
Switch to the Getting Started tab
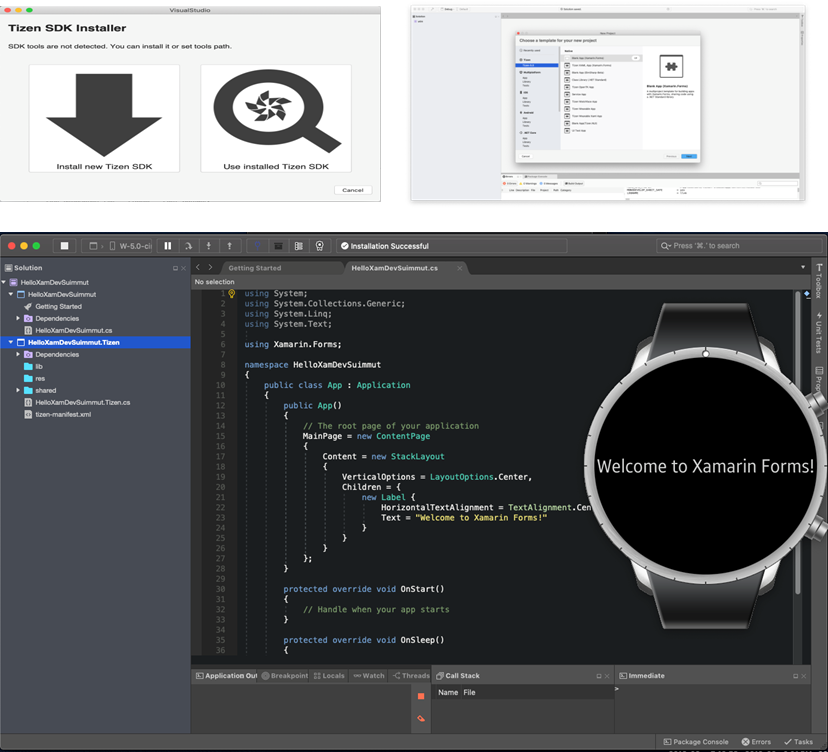254,268
